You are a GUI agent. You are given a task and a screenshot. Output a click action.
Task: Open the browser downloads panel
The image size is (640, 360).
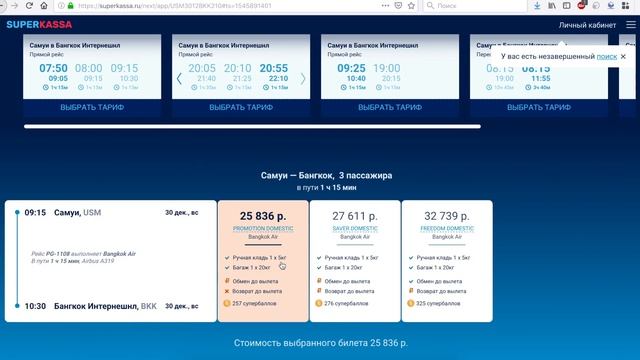537,6
